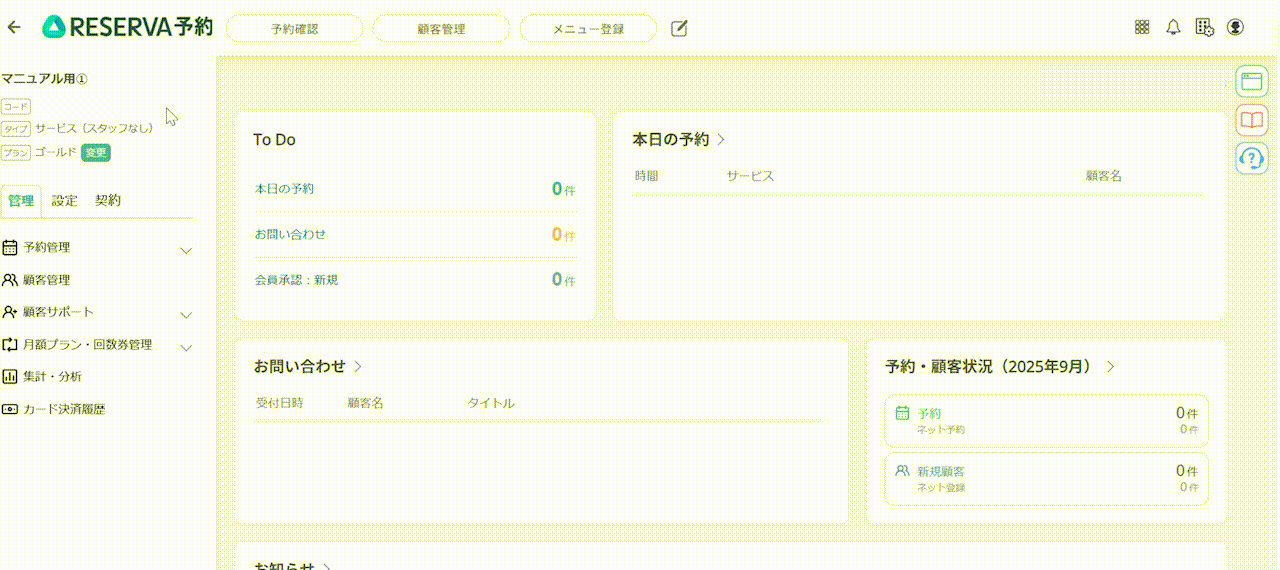The image size is (1280, 570).
Task: Expand 月額プラン・回数券管理 chevron
Action: pyautogui.click(x=186, y=347)
